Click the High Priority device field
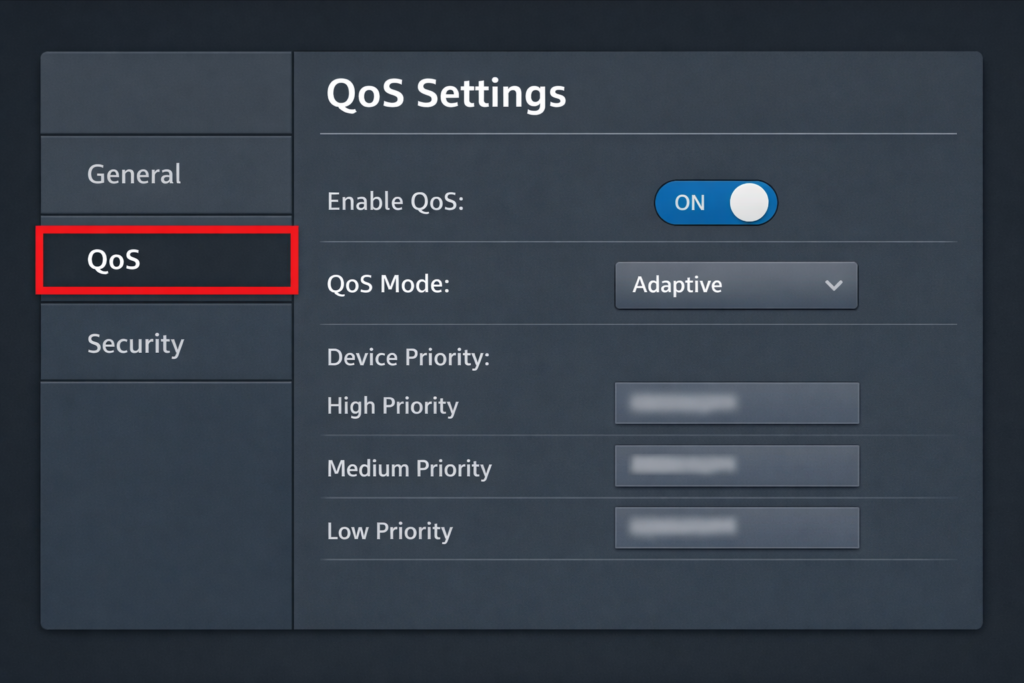The width and height of the screenshot is (1024, 683). click(x=737, y=403)
